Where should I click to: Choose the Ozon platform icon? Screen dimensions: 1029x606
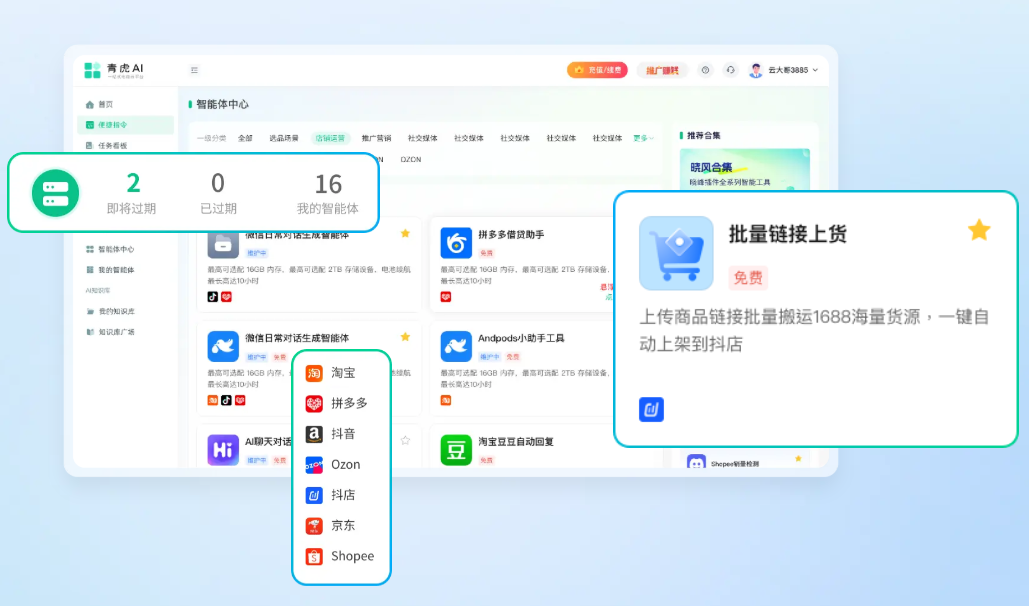[x=314, y=465]
